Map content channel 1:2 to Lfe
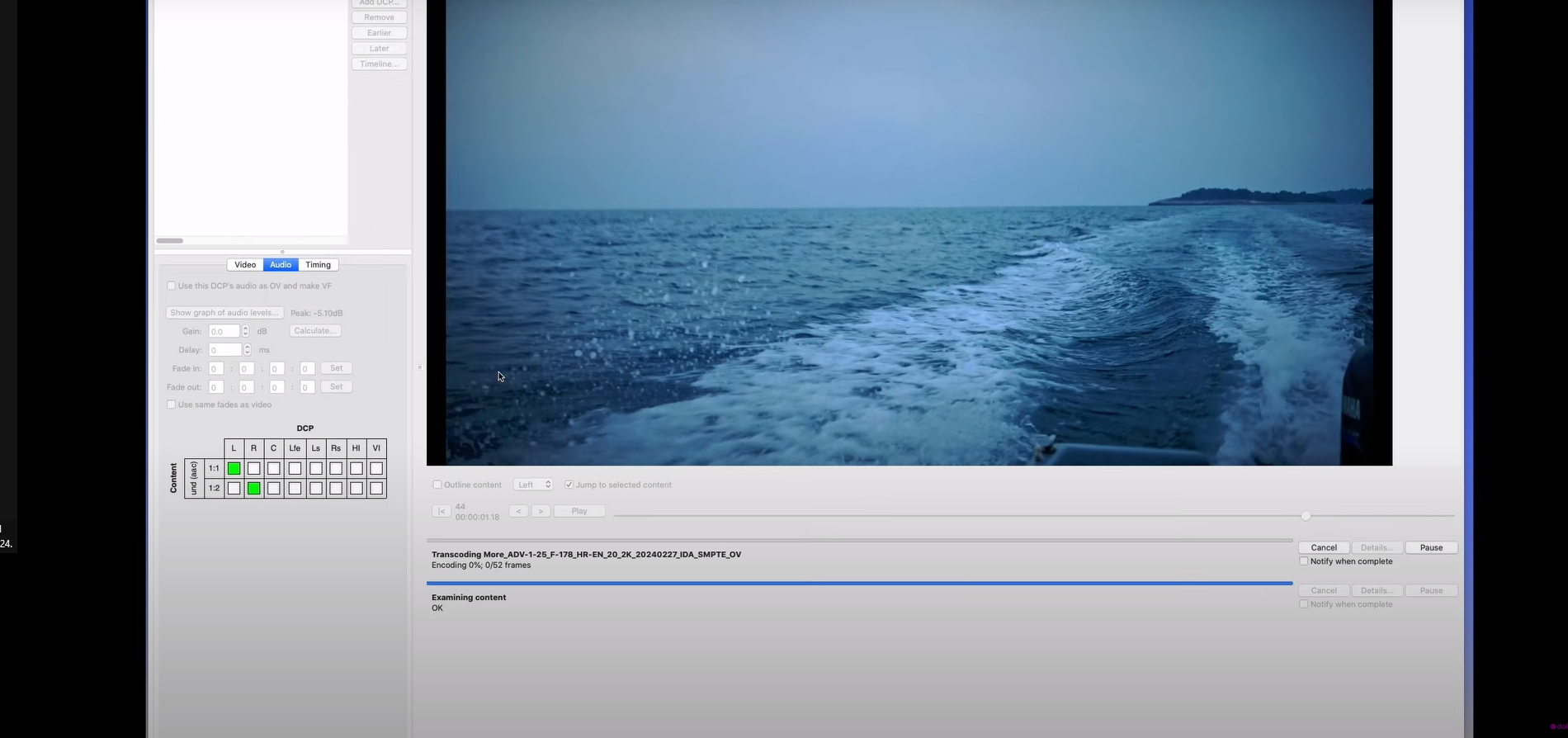The height and width of the screenshot is (738, 1568). (x=295, y=488)
